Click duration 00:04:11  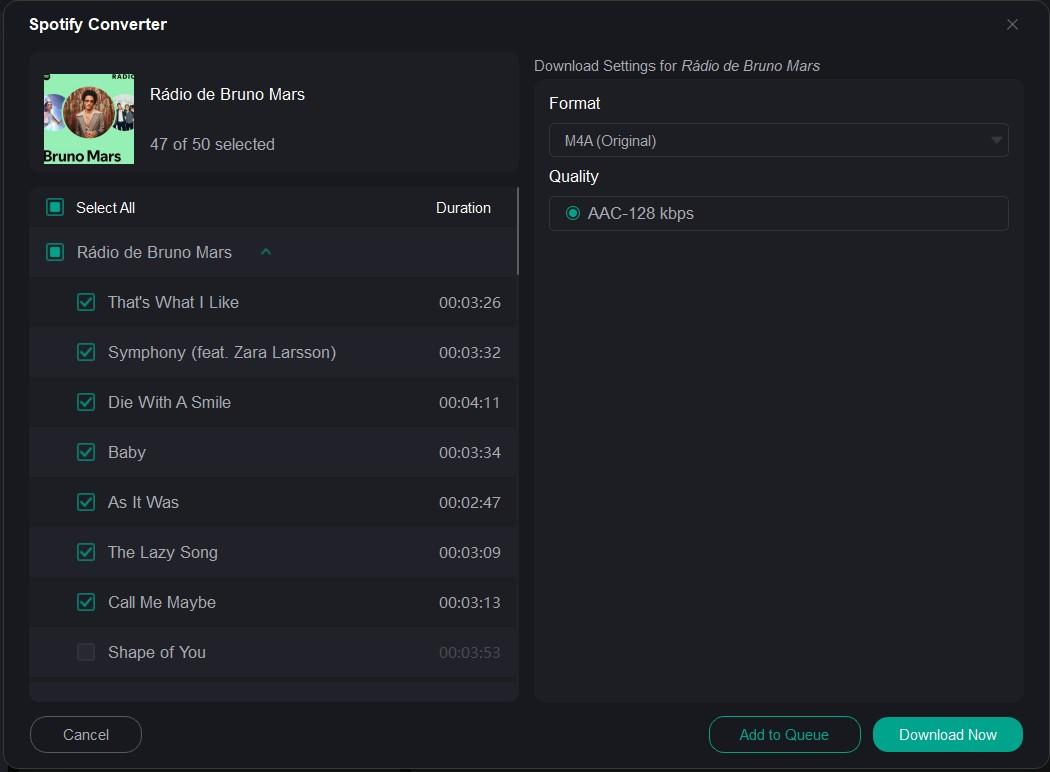point(469,402)
